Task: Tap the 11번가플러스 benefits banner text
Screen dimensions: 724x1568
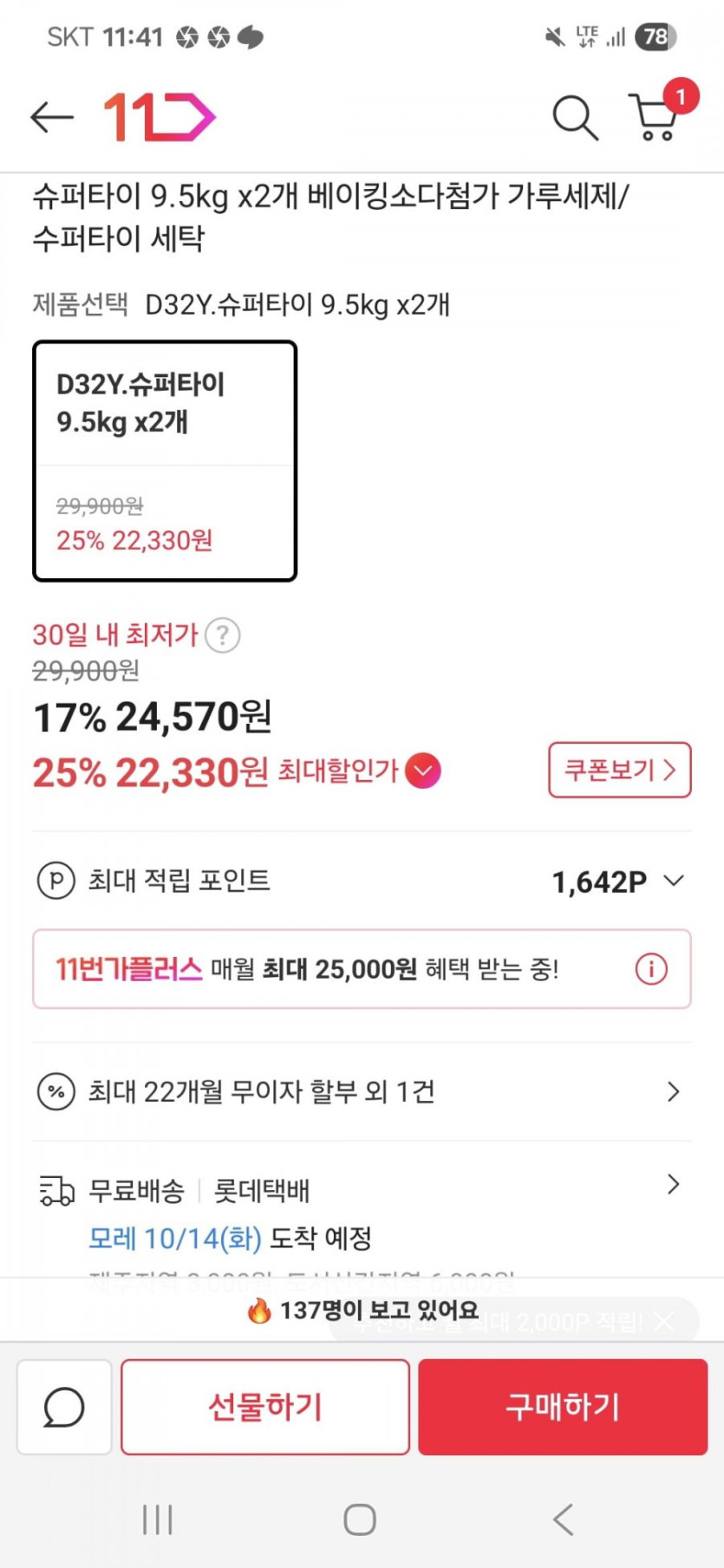Action: [x=307, y=969]
